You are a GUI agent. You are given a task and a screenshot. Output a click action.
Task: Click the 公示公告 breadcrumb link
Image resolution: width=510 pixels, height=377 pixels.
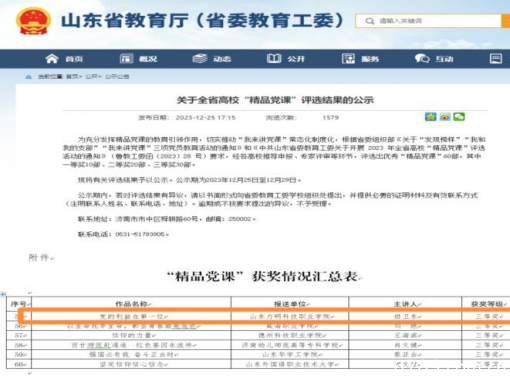tap(117, 77)
